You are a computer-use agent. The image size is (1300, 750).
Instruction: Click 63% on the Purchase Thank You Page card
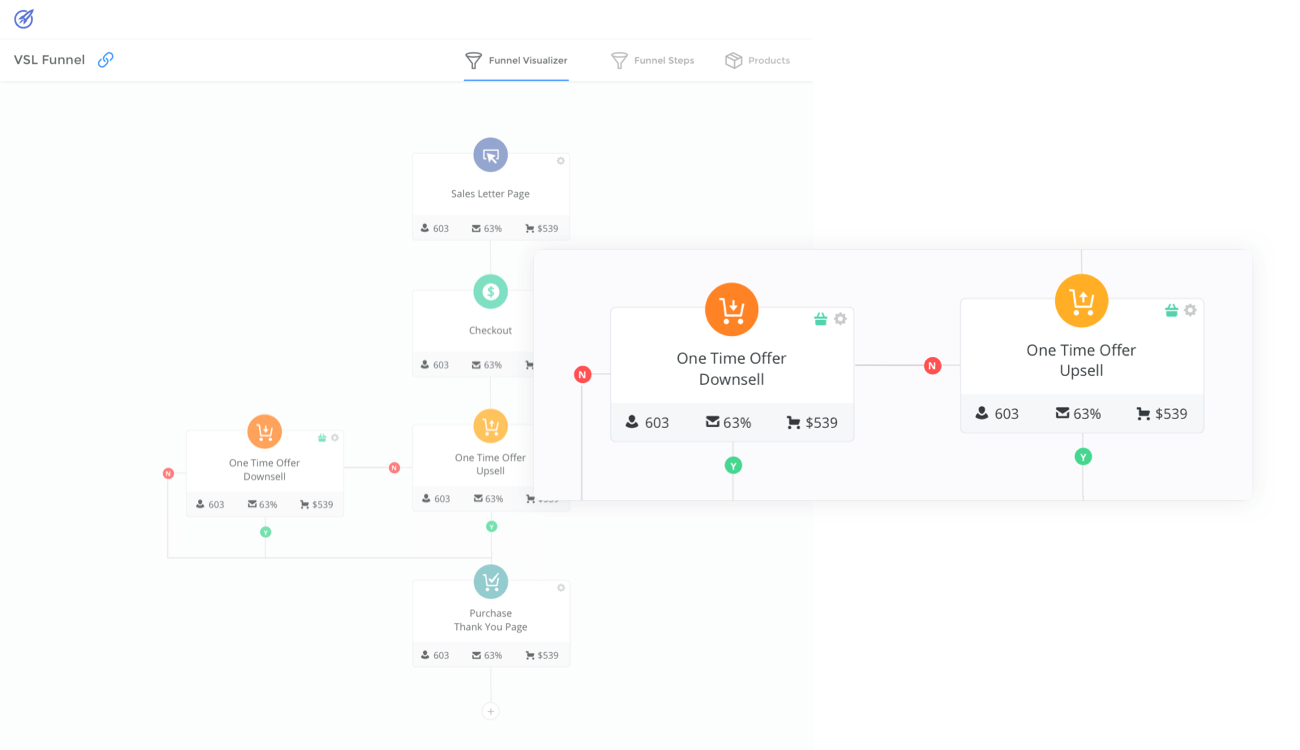click(x=487, y=656)
